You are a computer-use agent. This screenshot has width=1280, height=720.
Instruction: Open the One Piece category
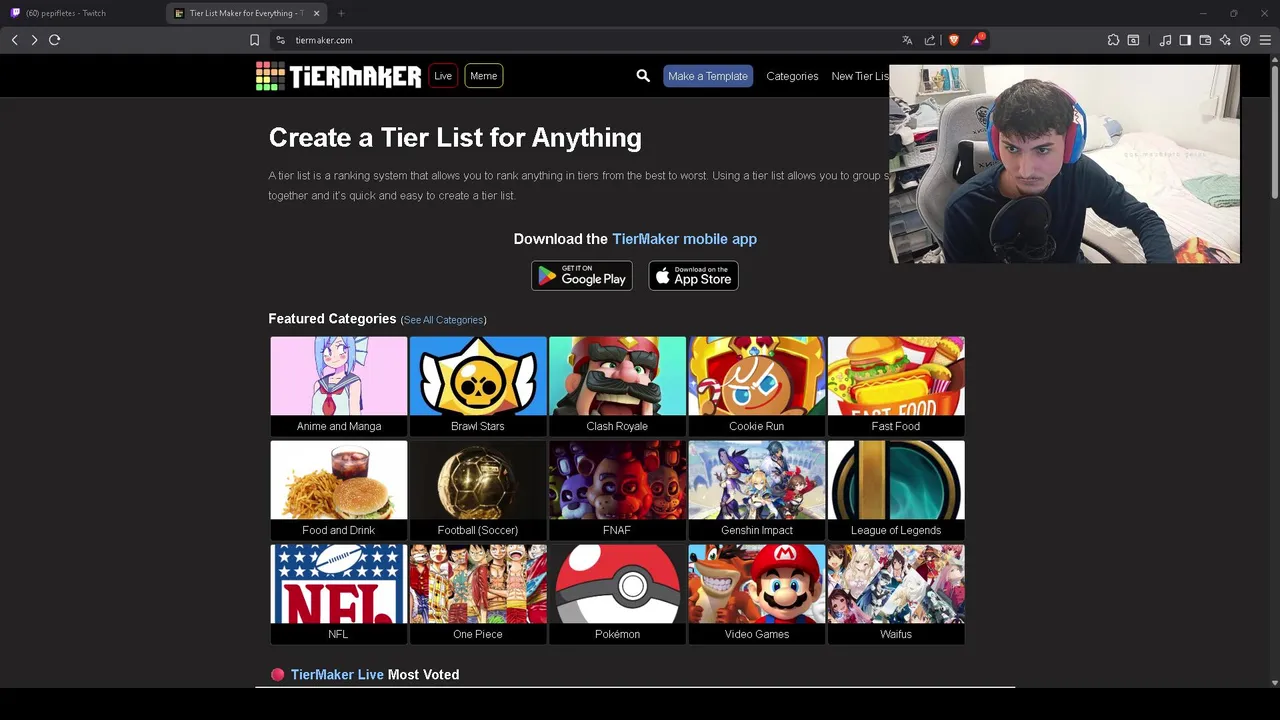click(x=478, y=594)
